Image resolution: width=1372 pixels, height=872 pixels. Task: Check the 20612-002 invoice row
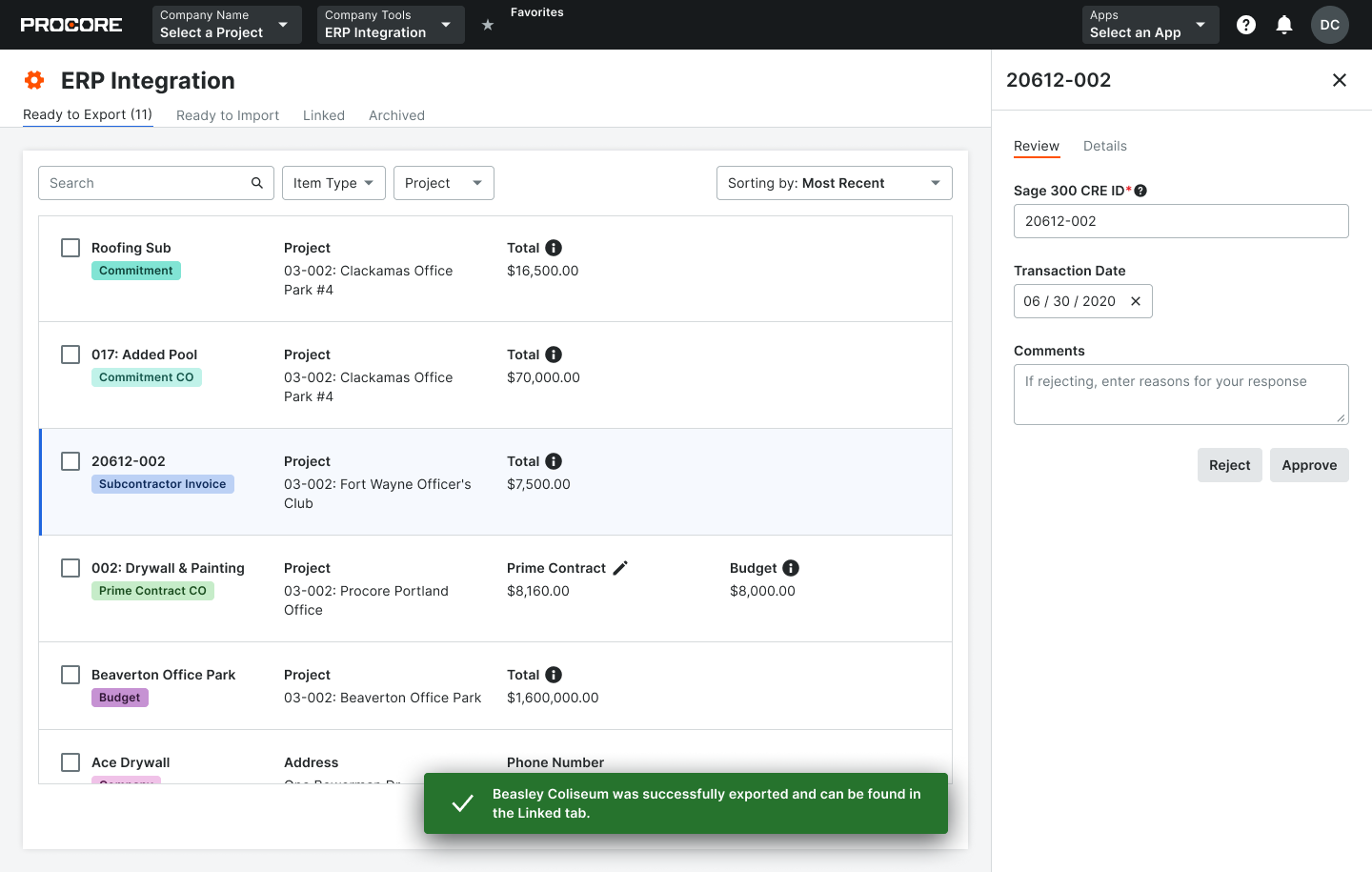click(71, 461)
